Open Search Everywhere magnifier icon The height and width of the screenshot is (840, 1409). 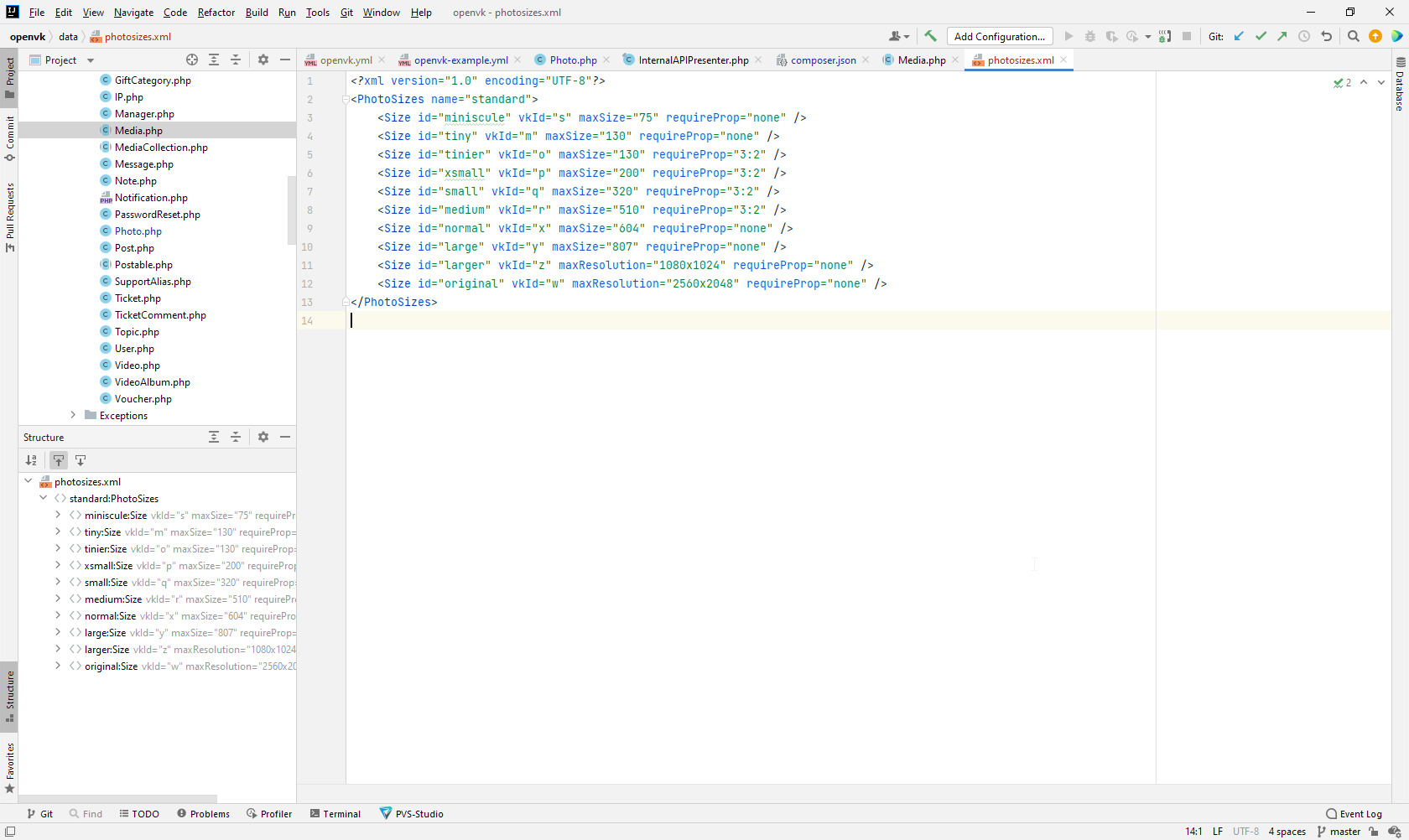coord(1353,36)
